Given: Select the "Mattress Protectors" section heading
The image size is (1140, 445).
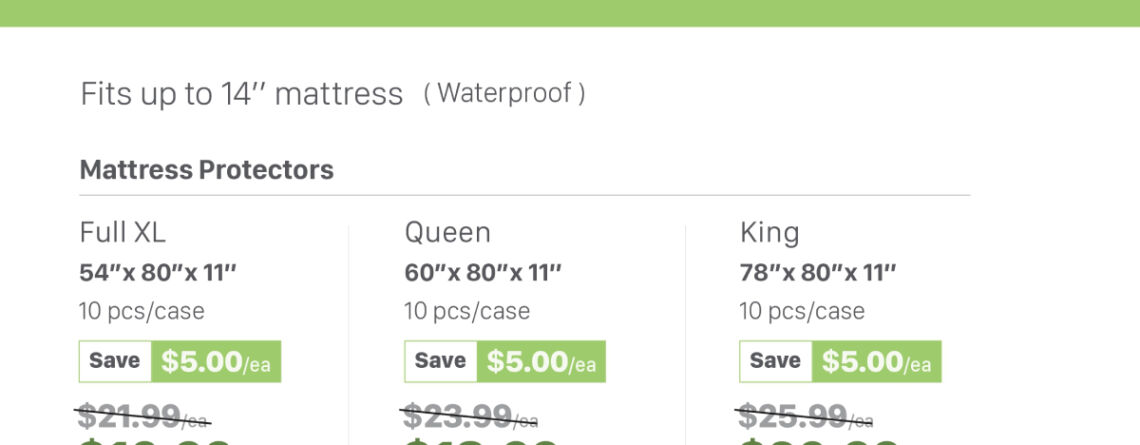Looking at the screenshot, I should [x=206, y=169].
